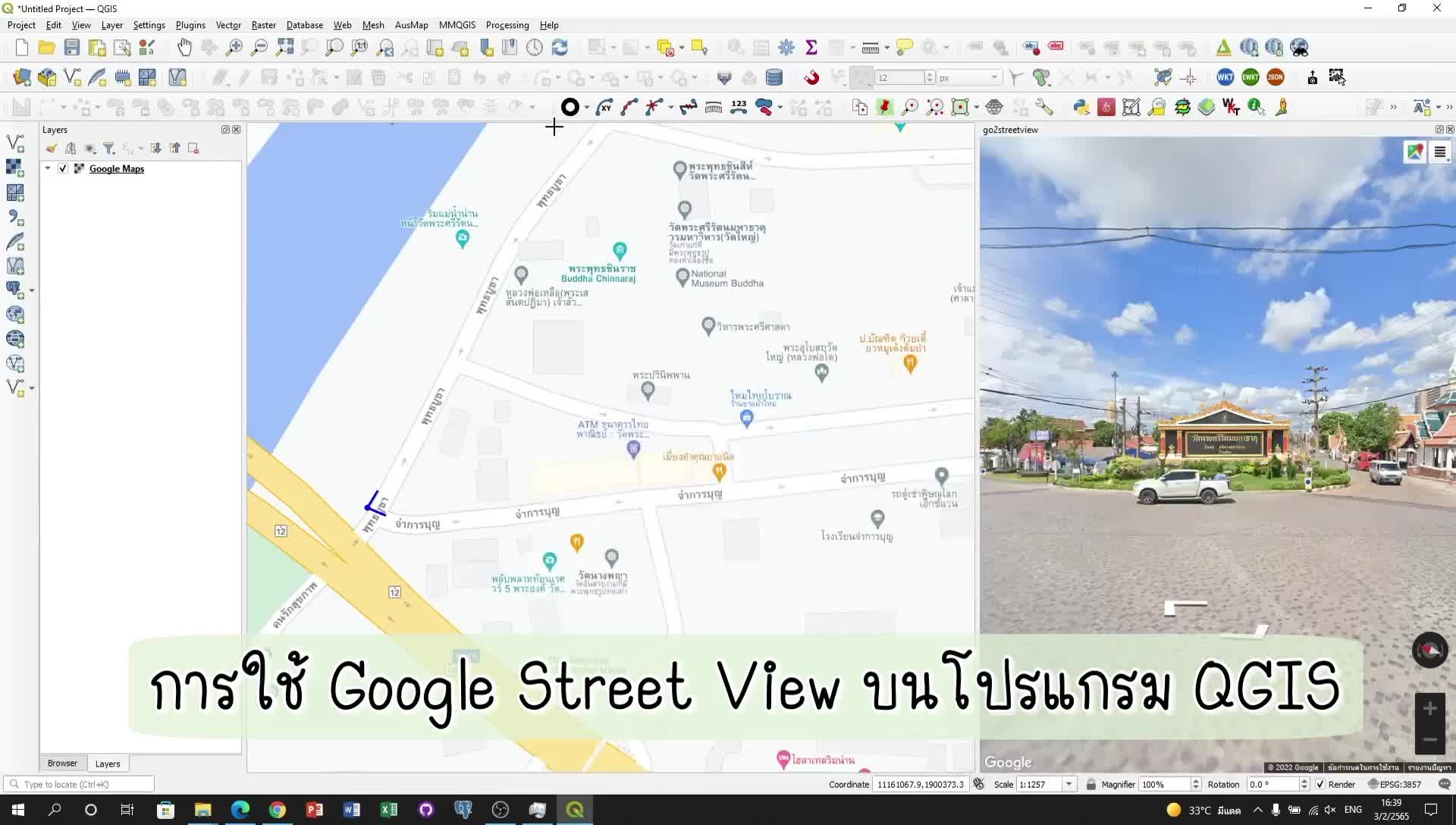Activate go2streetview tool icon
Screen dimensions: 1456x825
pos(1282,107)
